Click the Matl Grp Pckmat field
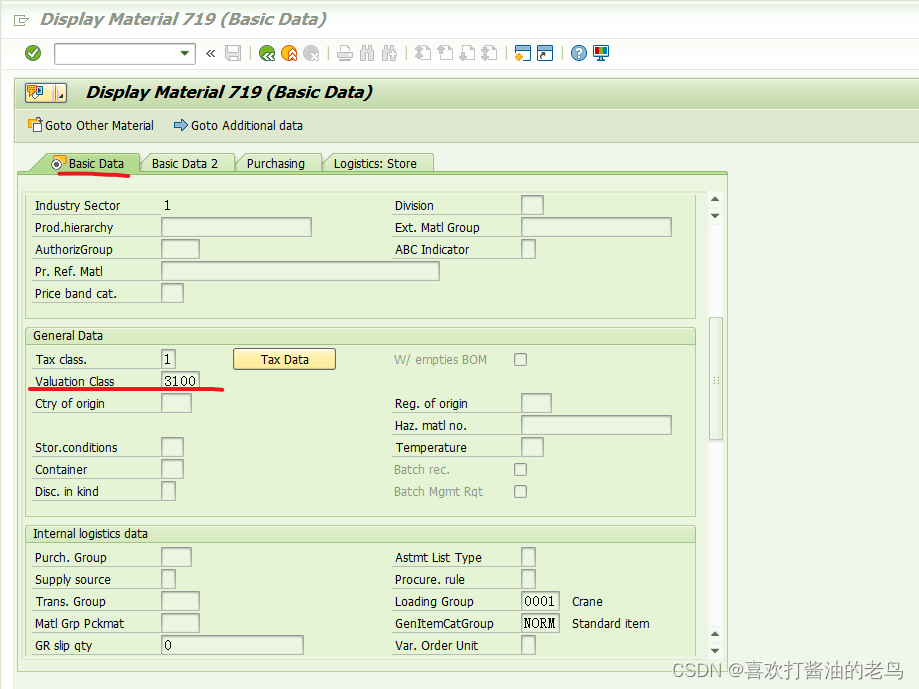Viewport: 919px width, 689px height. pyautogui.click(x=181, y=623)
